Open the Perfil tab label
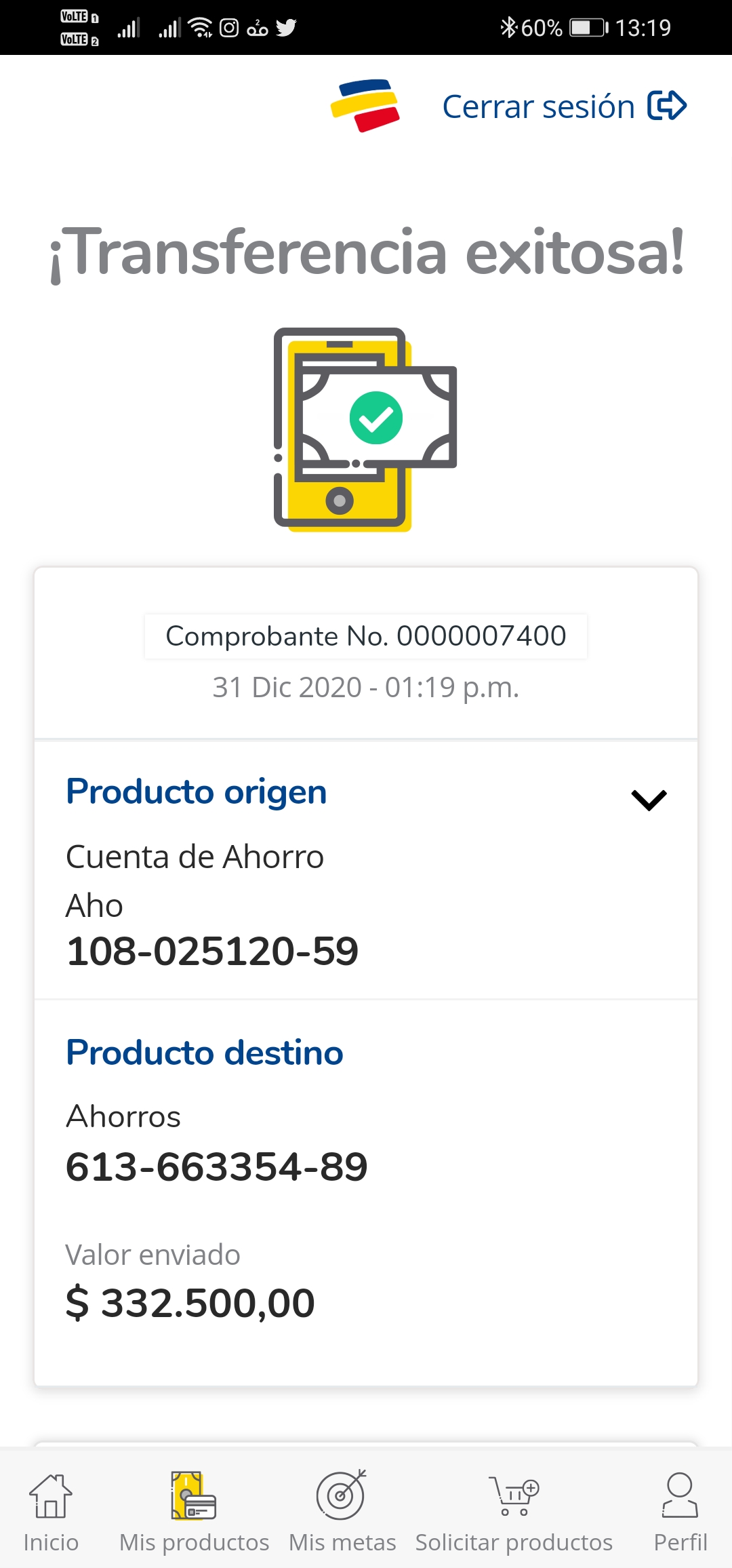The image size is (732, 1568). point(680,1542)
